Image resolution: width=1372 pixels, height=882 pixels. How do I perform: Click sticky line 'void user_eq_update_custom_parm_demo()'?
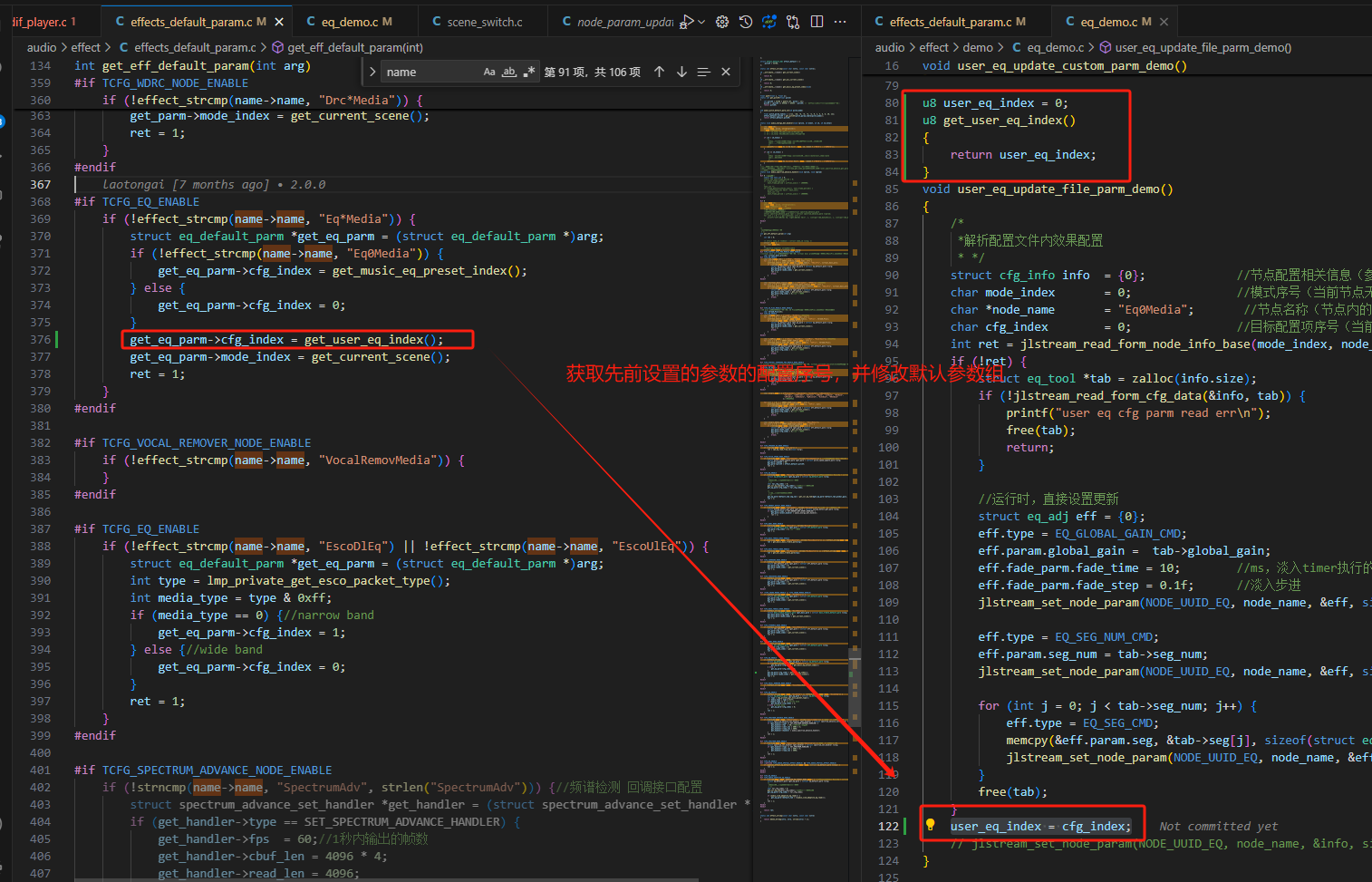coord(1055,65)
